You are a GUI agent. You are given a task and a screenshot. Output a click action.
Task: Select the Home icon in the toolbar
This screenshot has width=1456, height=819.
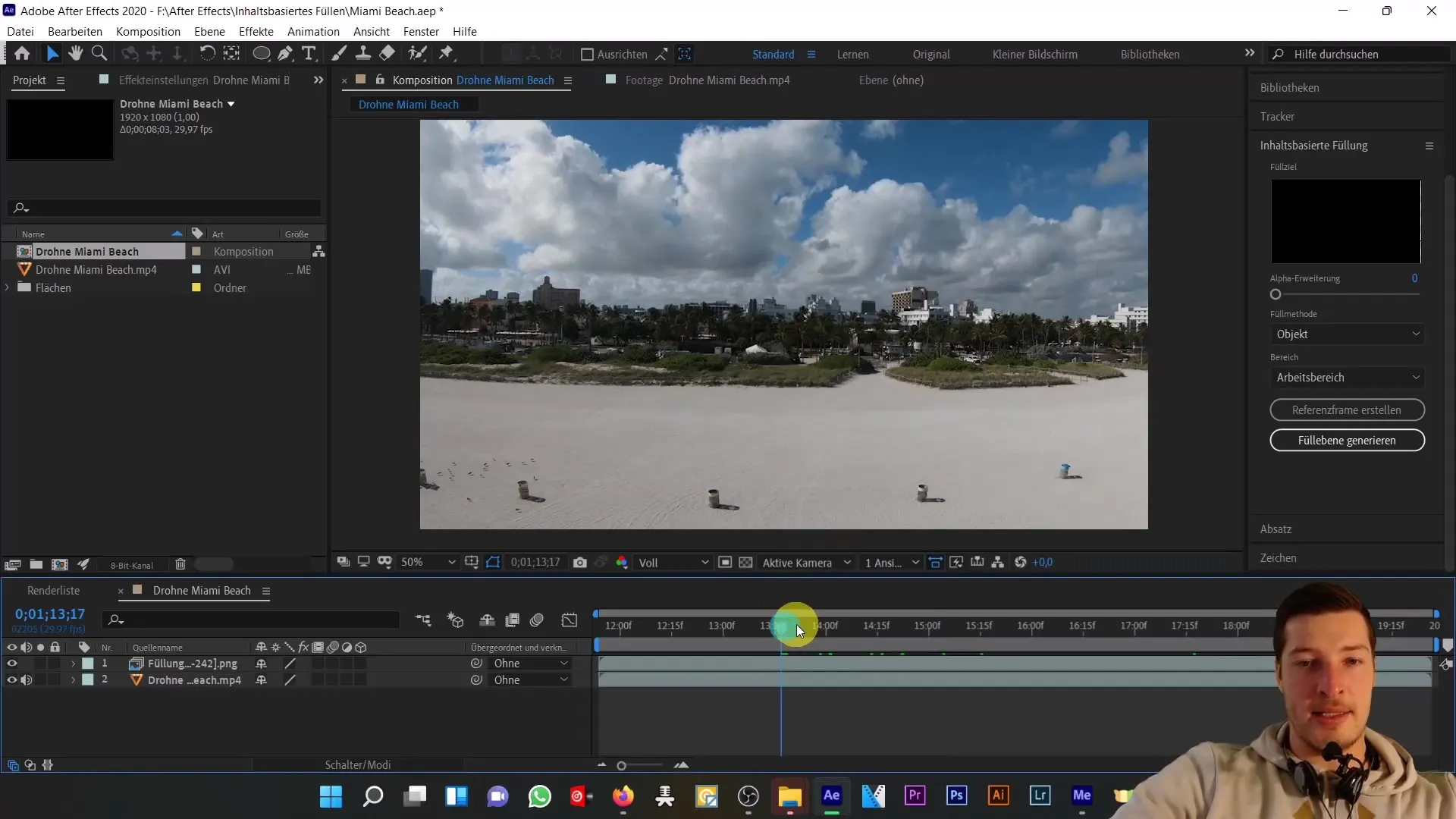coord(22,54)
